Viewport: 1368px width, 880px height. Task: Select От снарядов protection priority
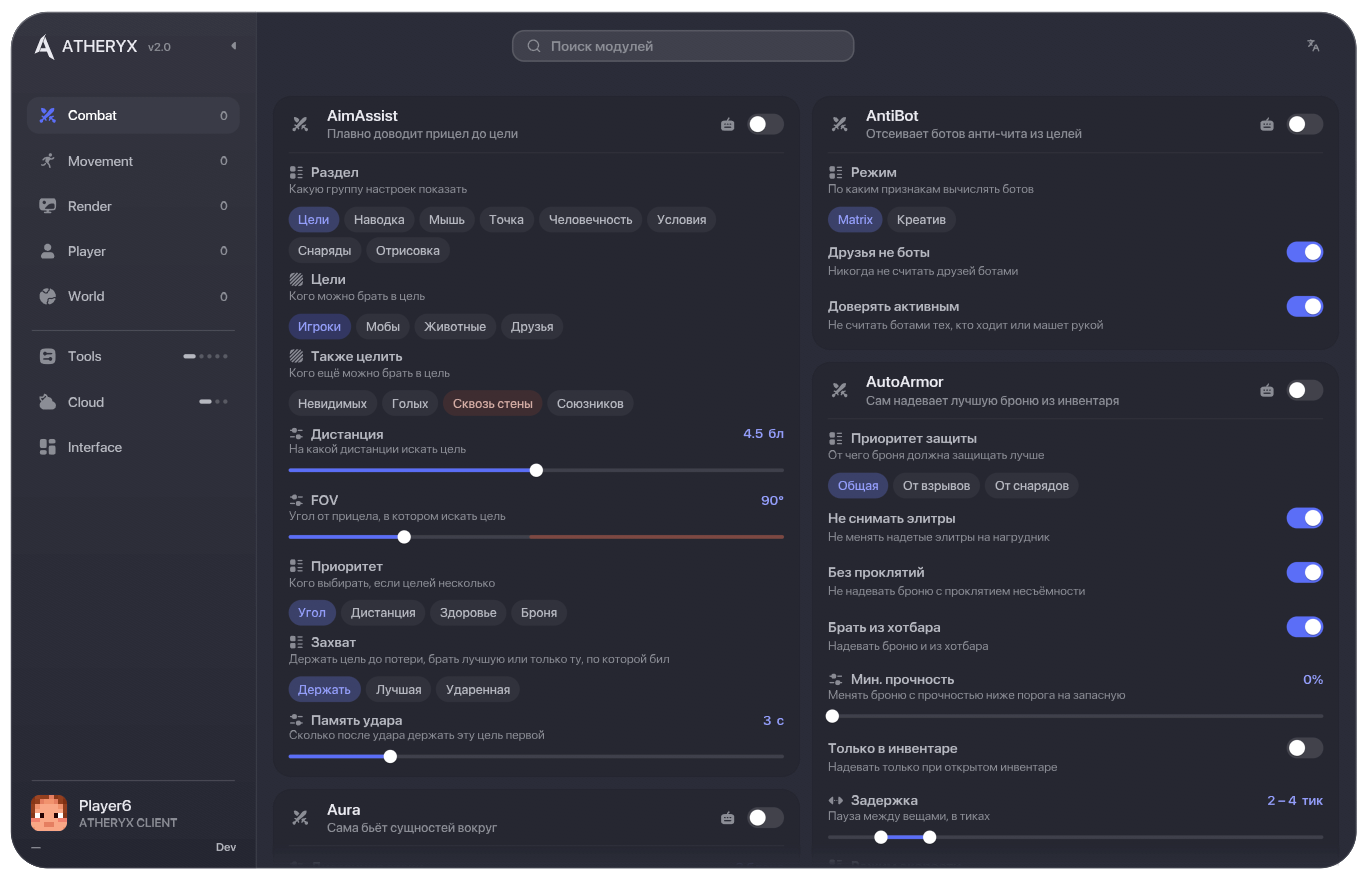click(x=1031, y=486)
